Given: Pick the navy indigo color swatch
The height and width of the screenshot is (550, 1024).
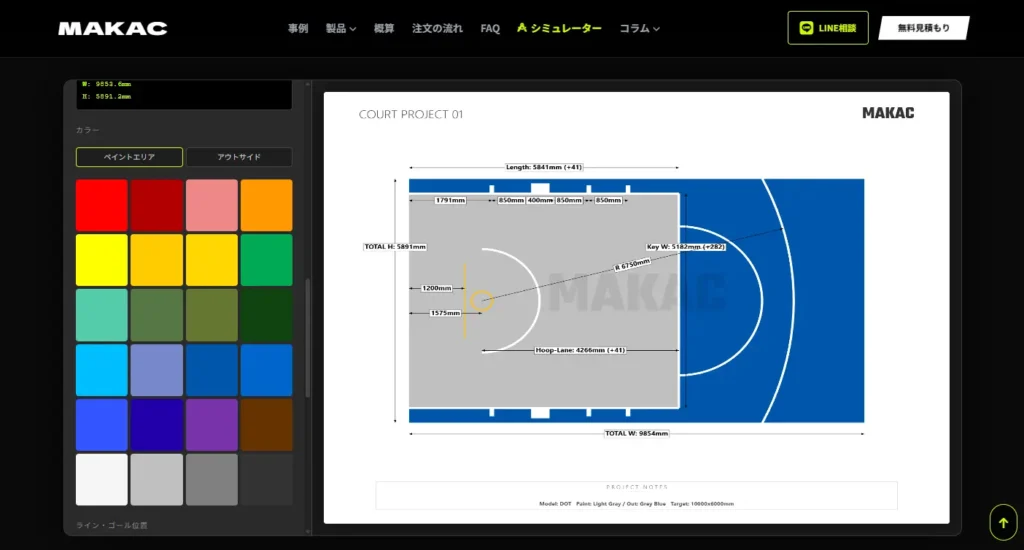Looking at the screenshot, I should pos(157,425).
